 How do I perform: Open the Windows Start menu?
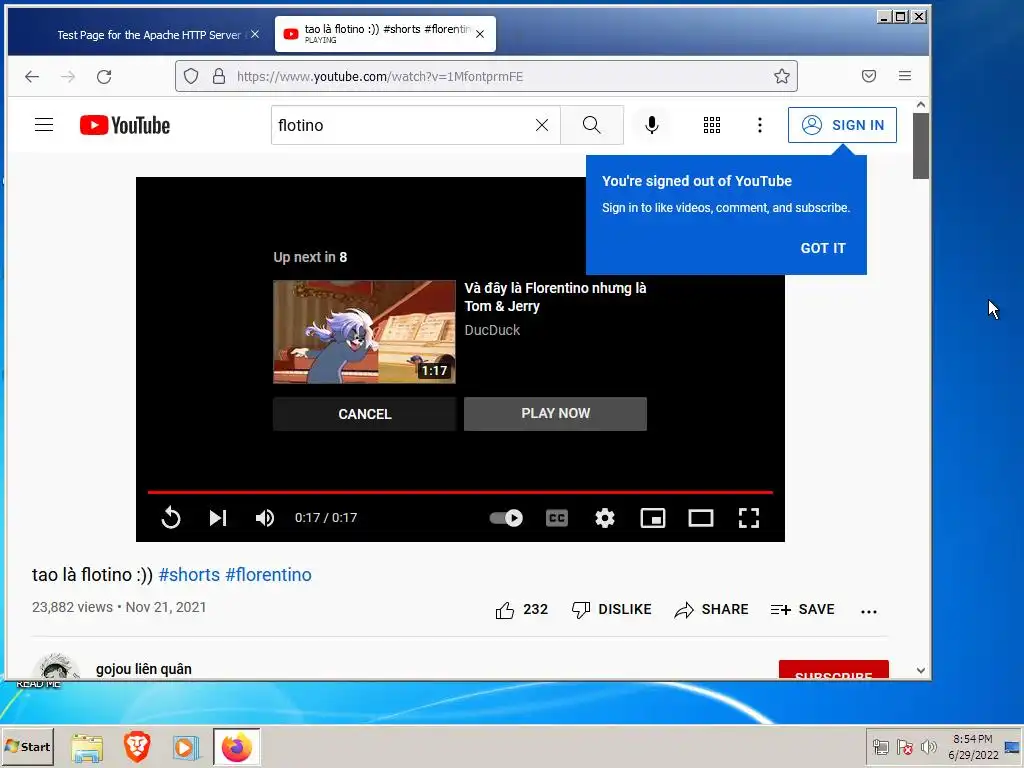click(x=27, y=746)
